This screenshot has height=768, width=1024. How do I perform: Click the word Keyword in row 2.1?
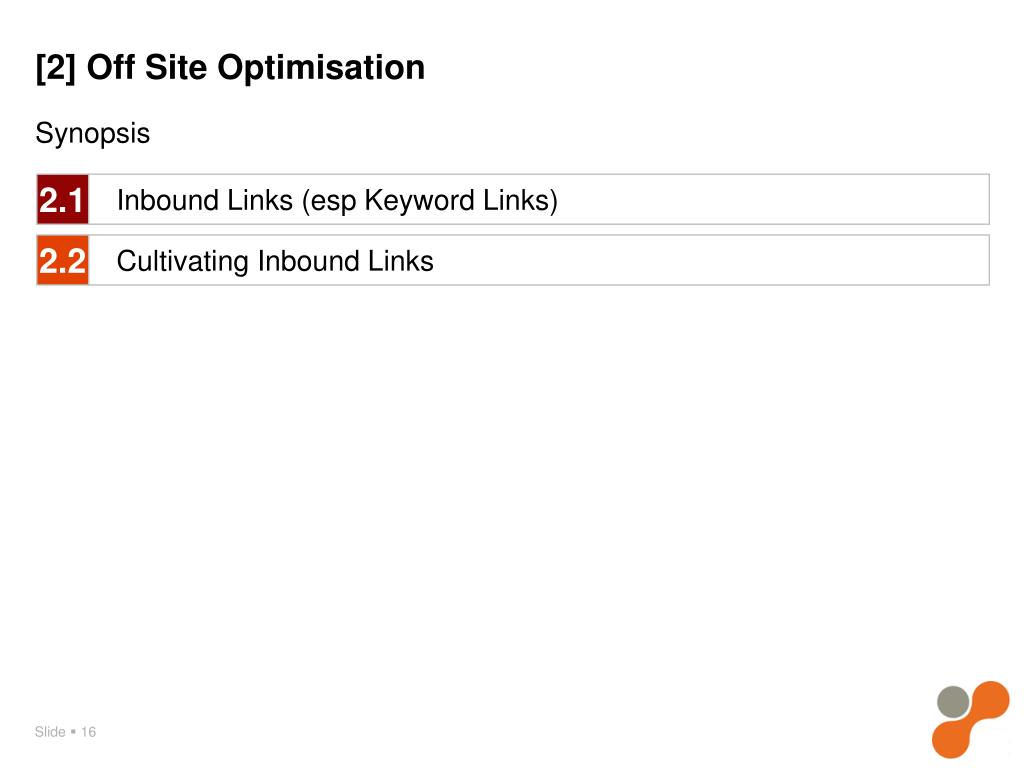(419, 201)
